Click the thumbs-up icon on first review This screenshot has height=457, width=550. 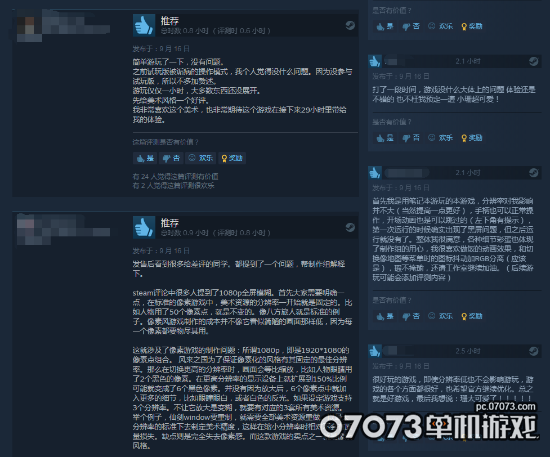coord(144,25)
